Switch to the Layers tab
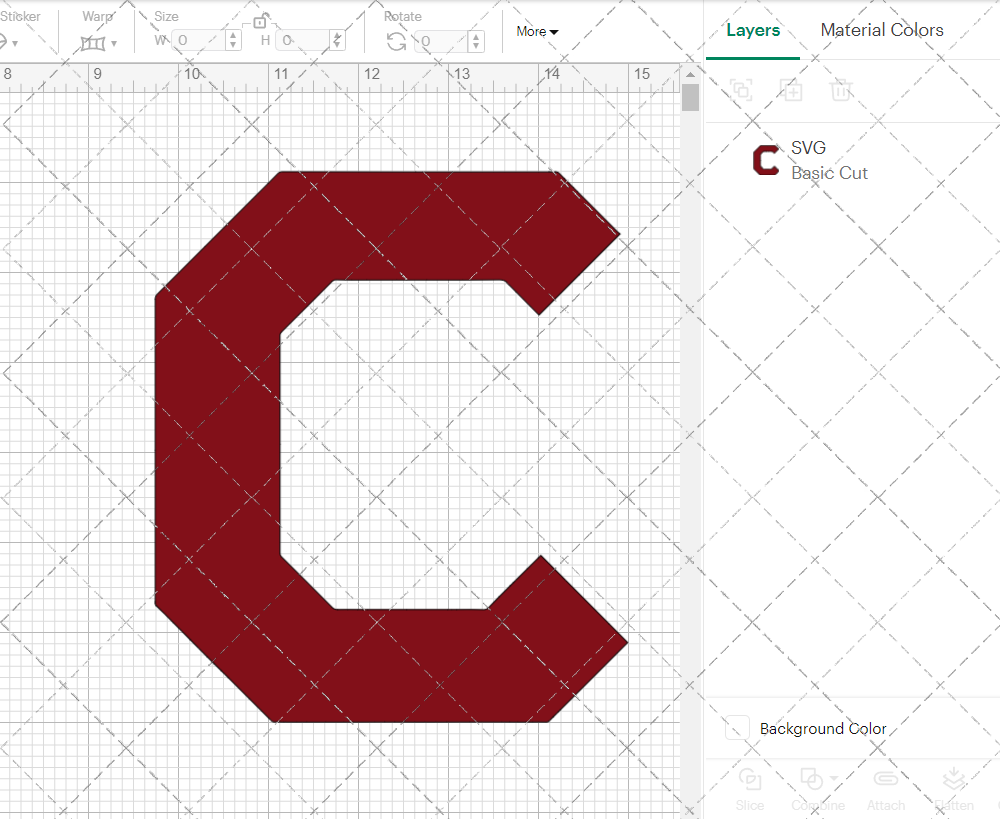 click(x=753, y=30)
